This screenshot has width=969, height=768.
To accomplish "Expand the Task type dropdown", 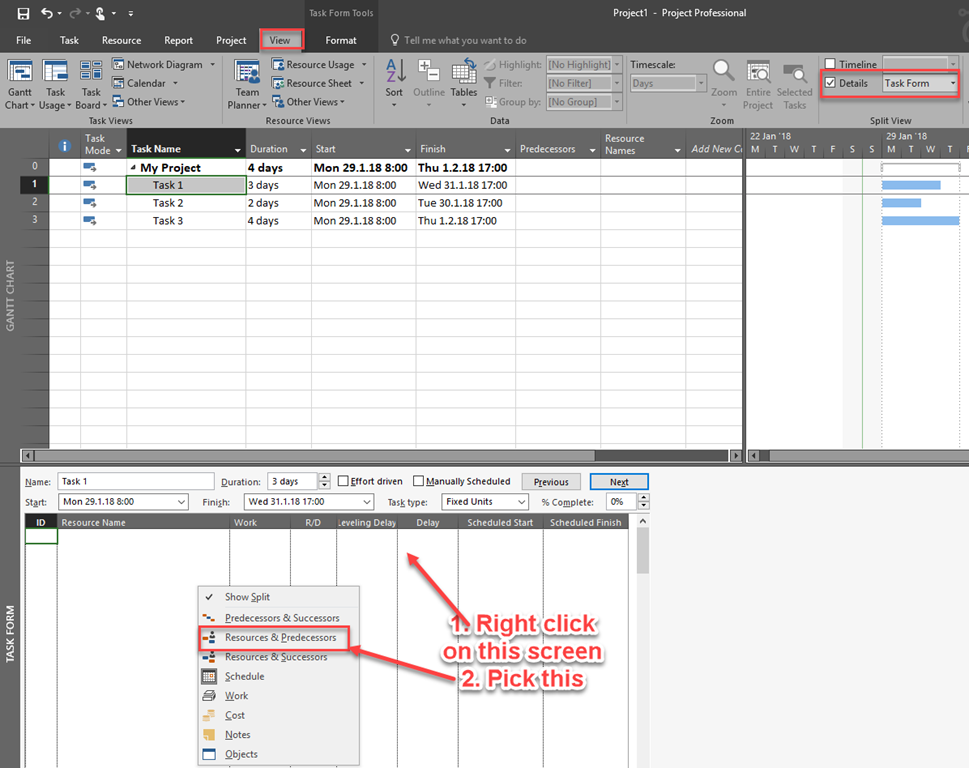I will pyautogui.click(x=520, y=502).
